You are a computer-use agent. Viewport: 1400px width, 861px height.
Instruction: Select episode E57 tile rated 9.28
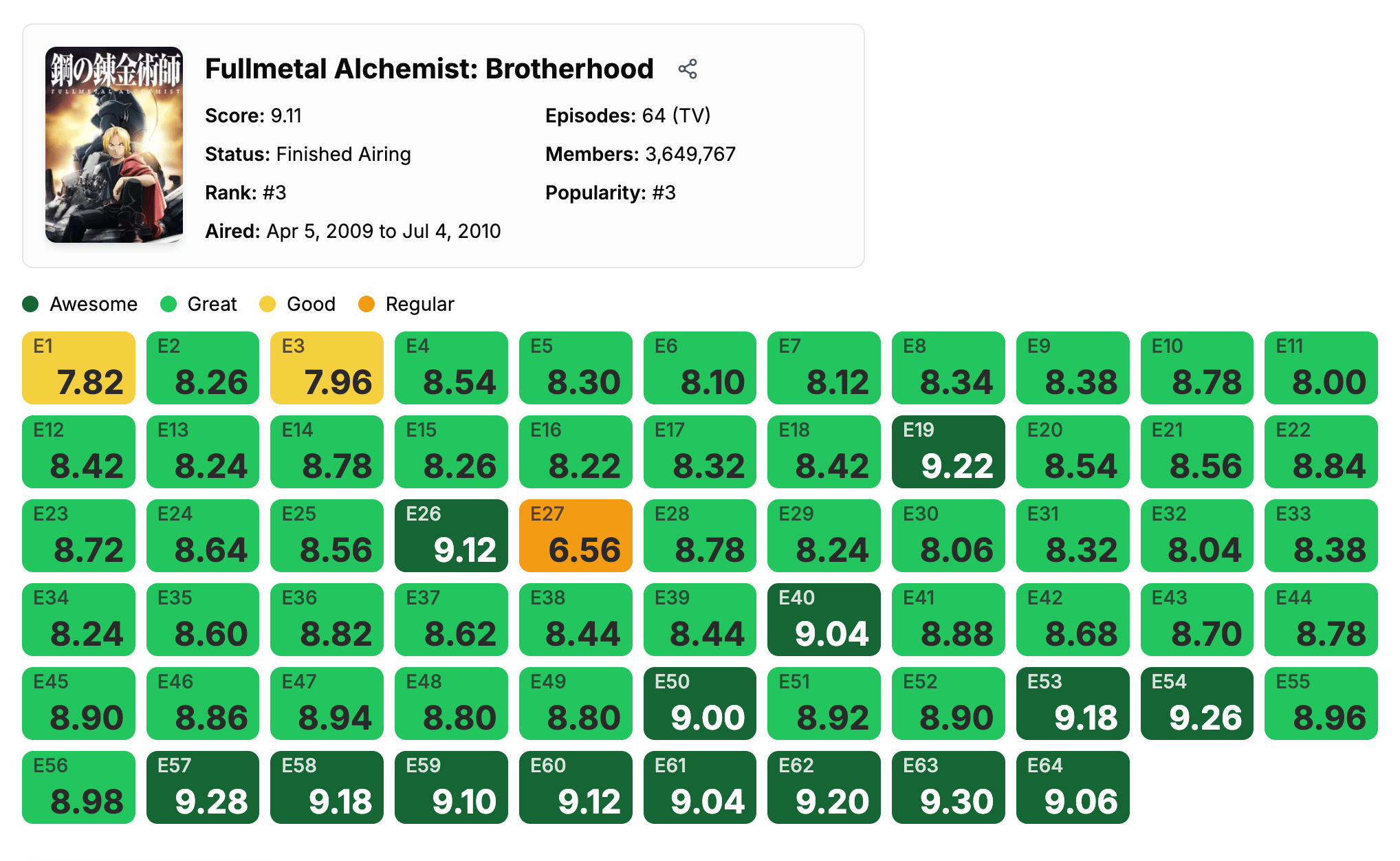point(203,787)
